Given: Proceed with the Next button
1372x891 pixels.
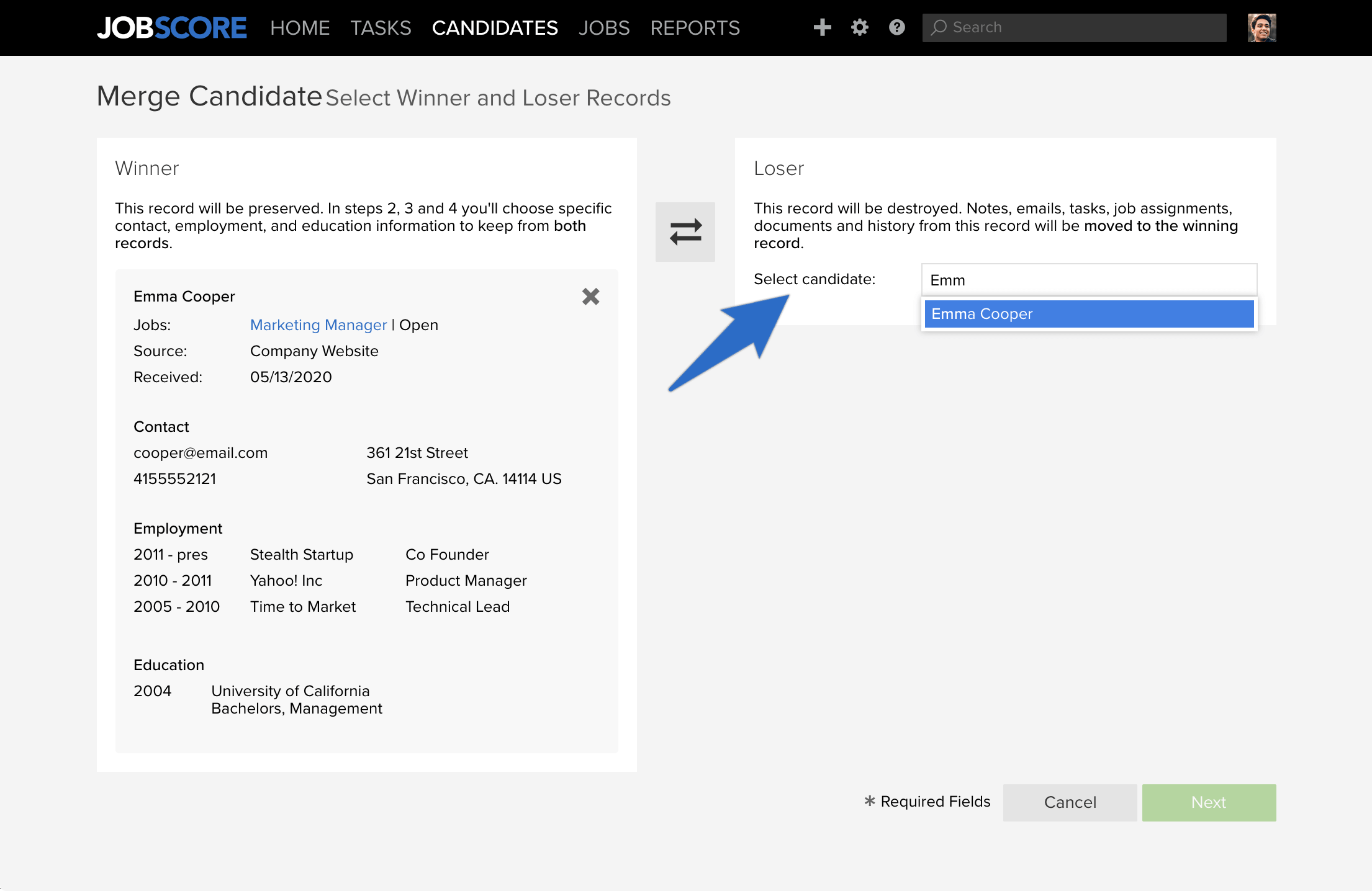Looking at the screenshot, I should [x=1209, y=802].
